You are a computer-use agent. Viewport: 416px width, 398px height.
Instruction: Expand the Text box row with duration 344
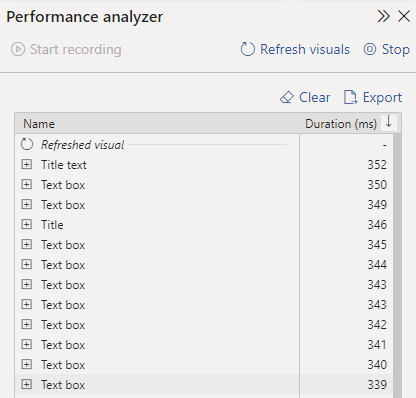tap(27, 265)
